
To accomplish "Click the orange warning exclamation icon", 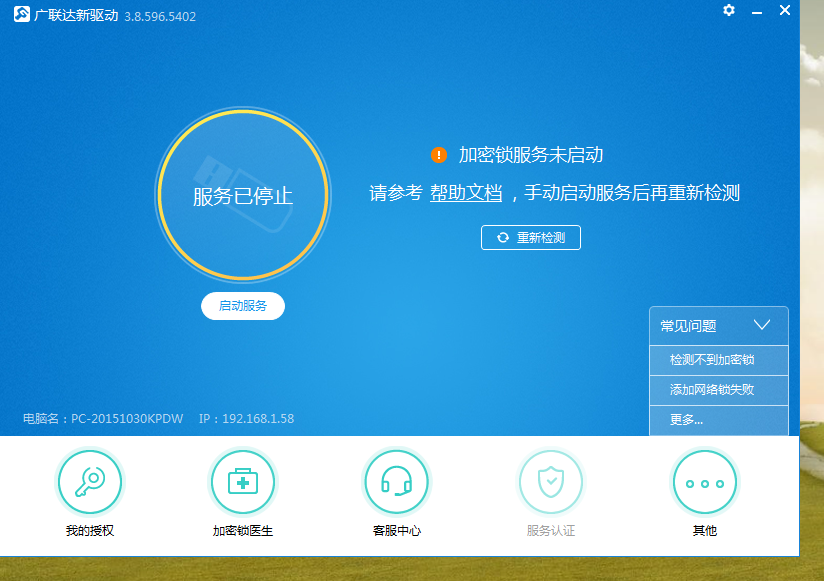I will (439, 155).
